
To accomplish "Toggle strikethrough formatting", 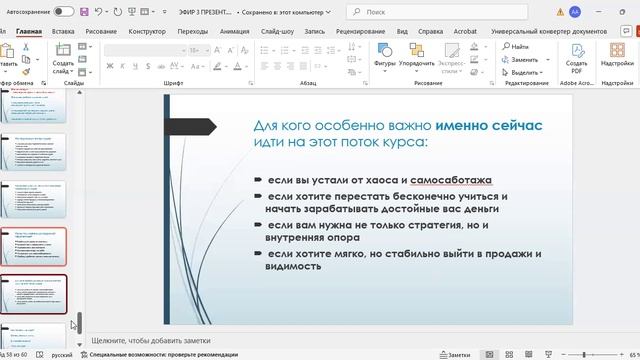I will click(161, 66).
